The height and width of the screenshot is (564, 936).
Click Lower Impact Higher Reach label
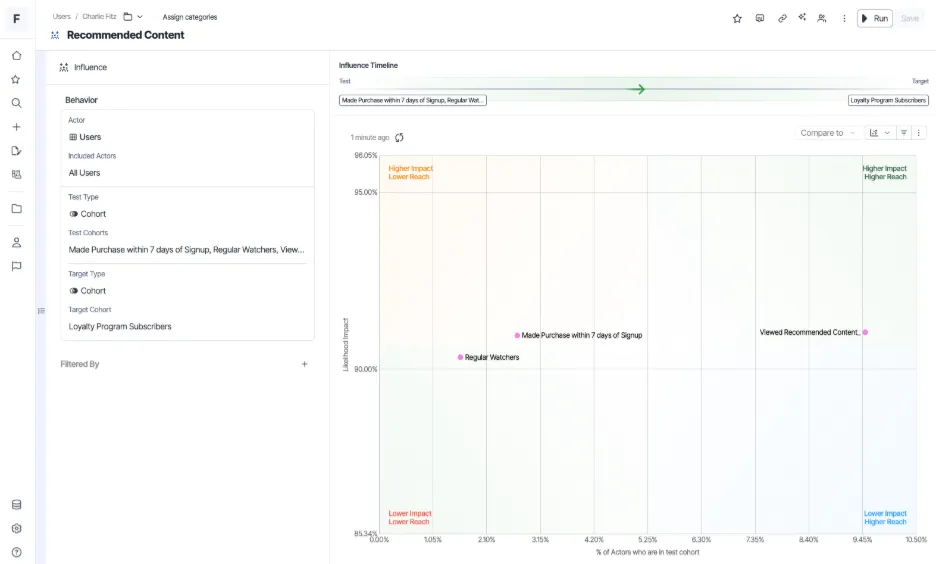click(885, 517)
